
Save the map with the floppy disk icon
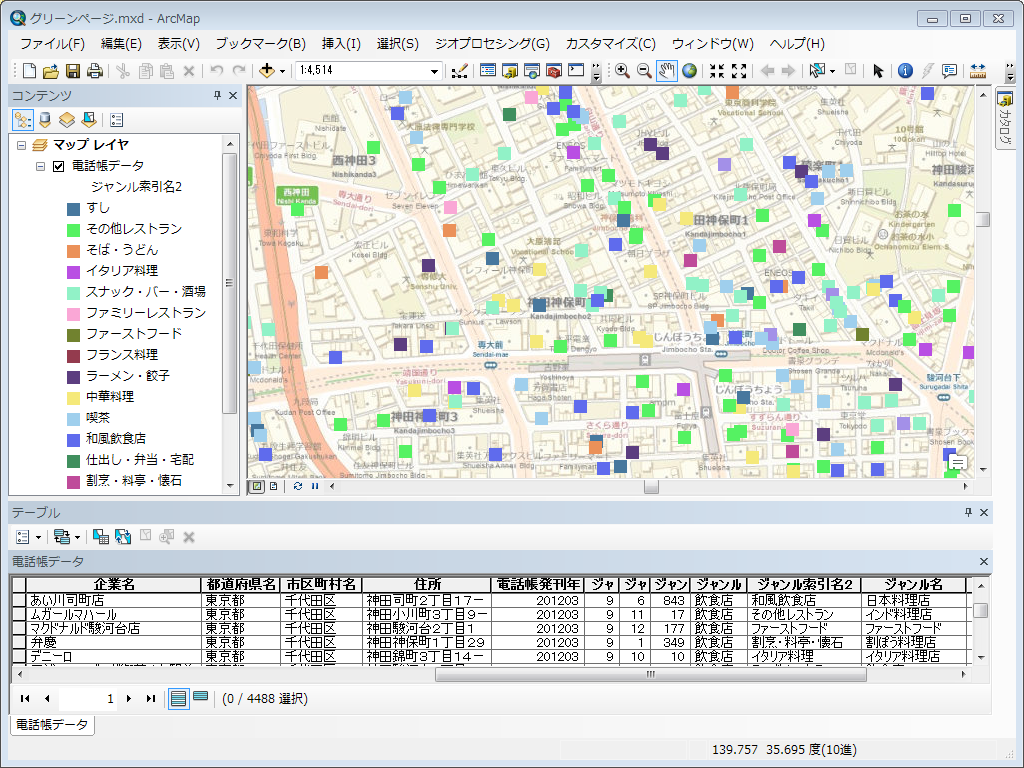[73, 71]
